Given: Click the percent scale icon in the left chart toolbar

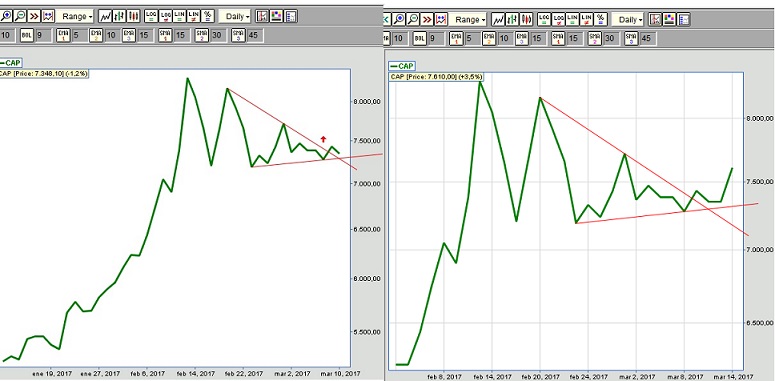Looking at the screenshot, I should point(208,16).
